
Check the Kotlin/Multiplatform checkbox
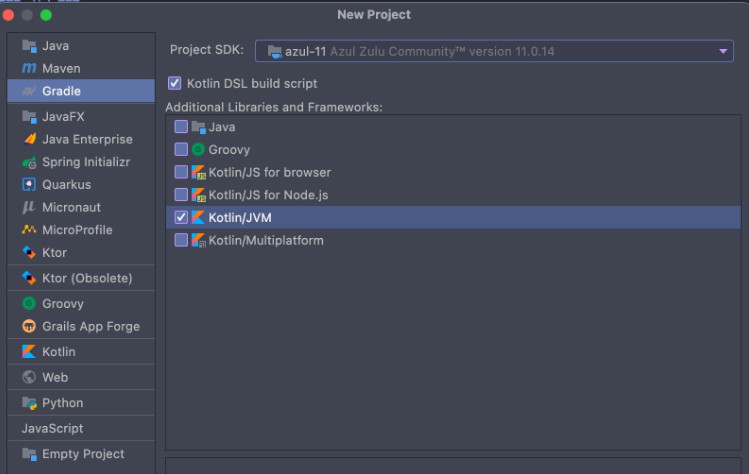click(181, 240)
